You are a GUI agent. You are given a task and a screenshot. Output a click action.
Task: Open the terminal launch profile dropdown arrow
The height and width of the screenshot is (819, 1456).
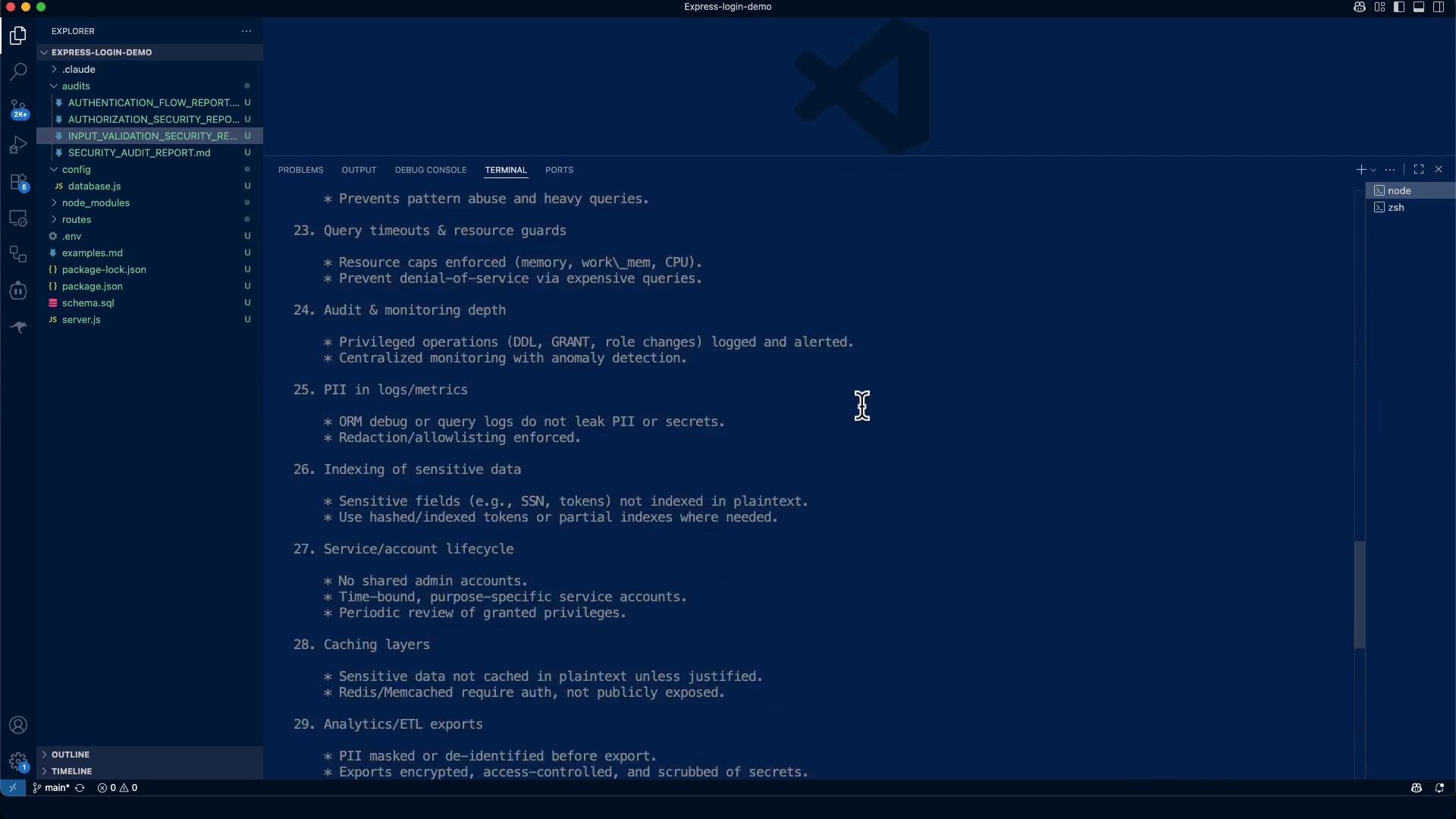tap(1373, 170)
